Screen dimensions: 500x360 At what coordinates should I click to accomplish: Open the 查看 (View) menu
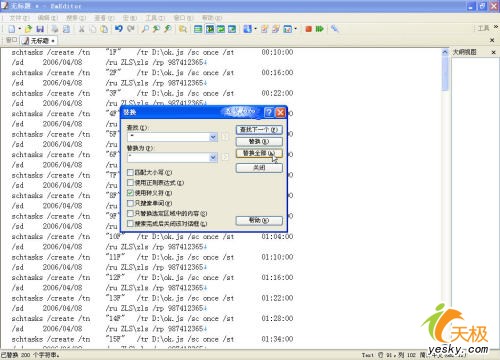pos(104,18)
